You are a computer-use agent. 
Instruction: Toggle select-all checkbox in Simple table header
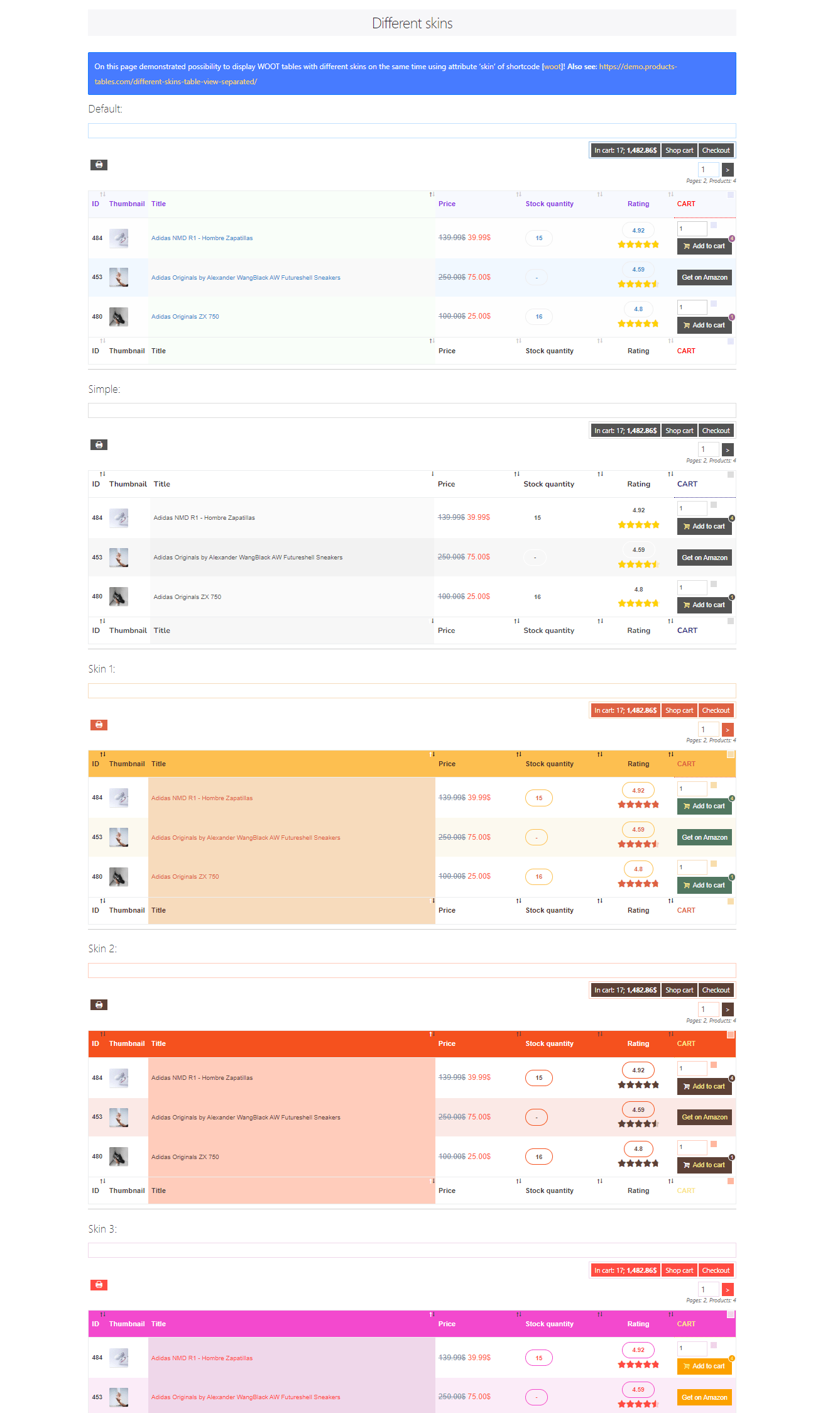pyautogui.click(x=731, y=475)
